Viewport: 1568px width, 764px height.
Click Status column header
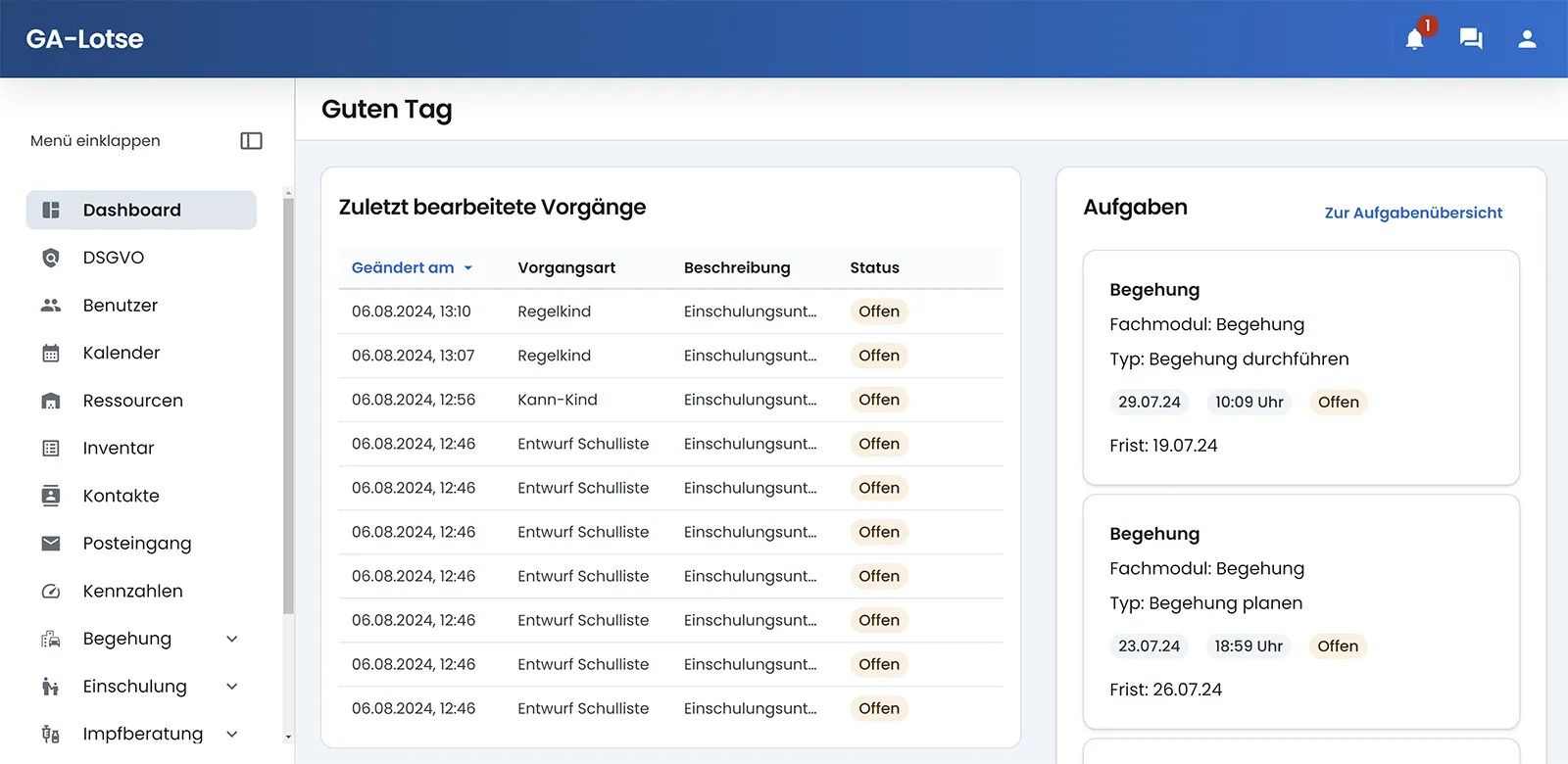[x=874, y=267]
